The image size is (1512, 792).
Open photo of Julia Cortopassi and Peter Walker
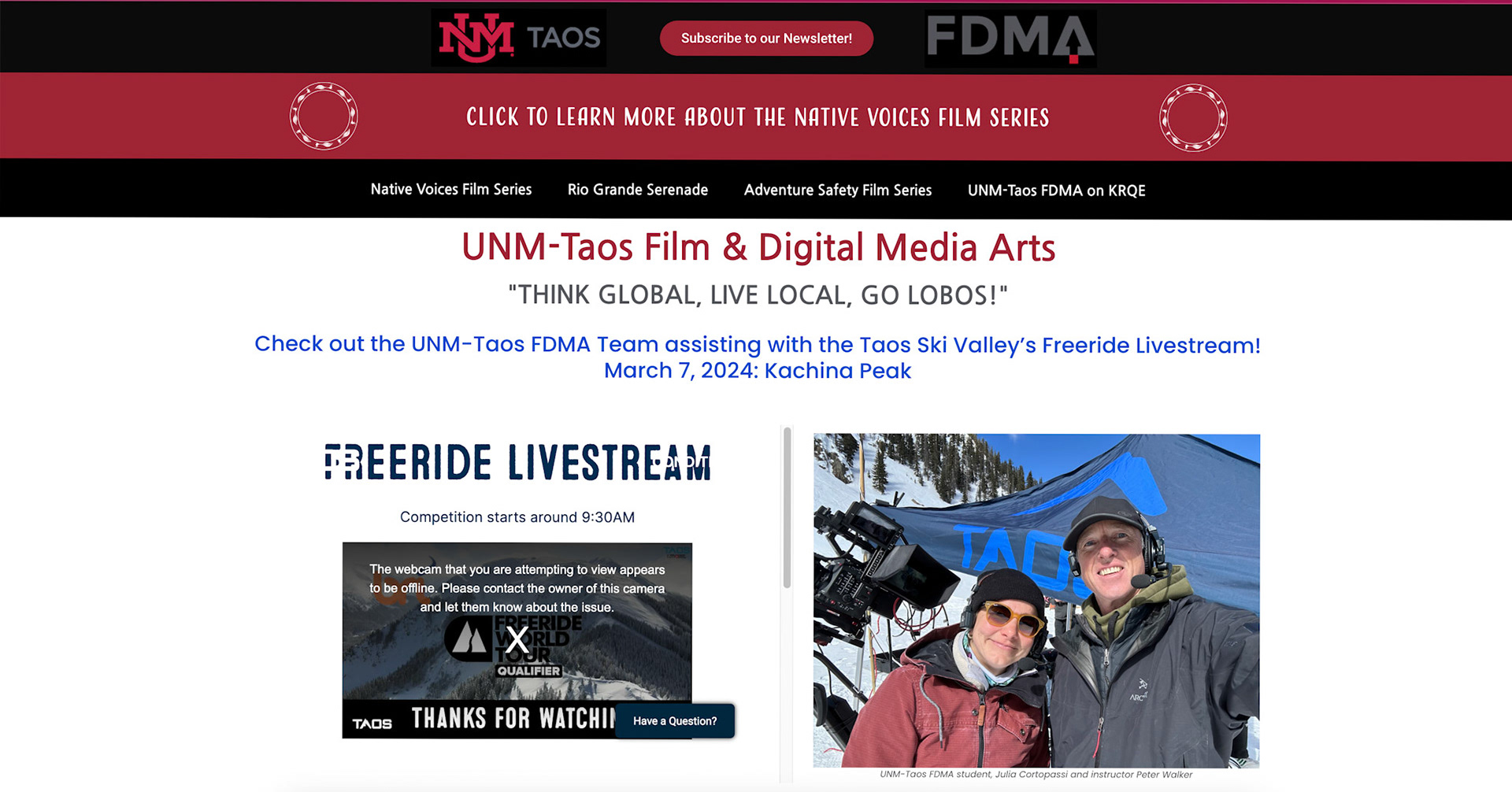tap(1036, 601)
